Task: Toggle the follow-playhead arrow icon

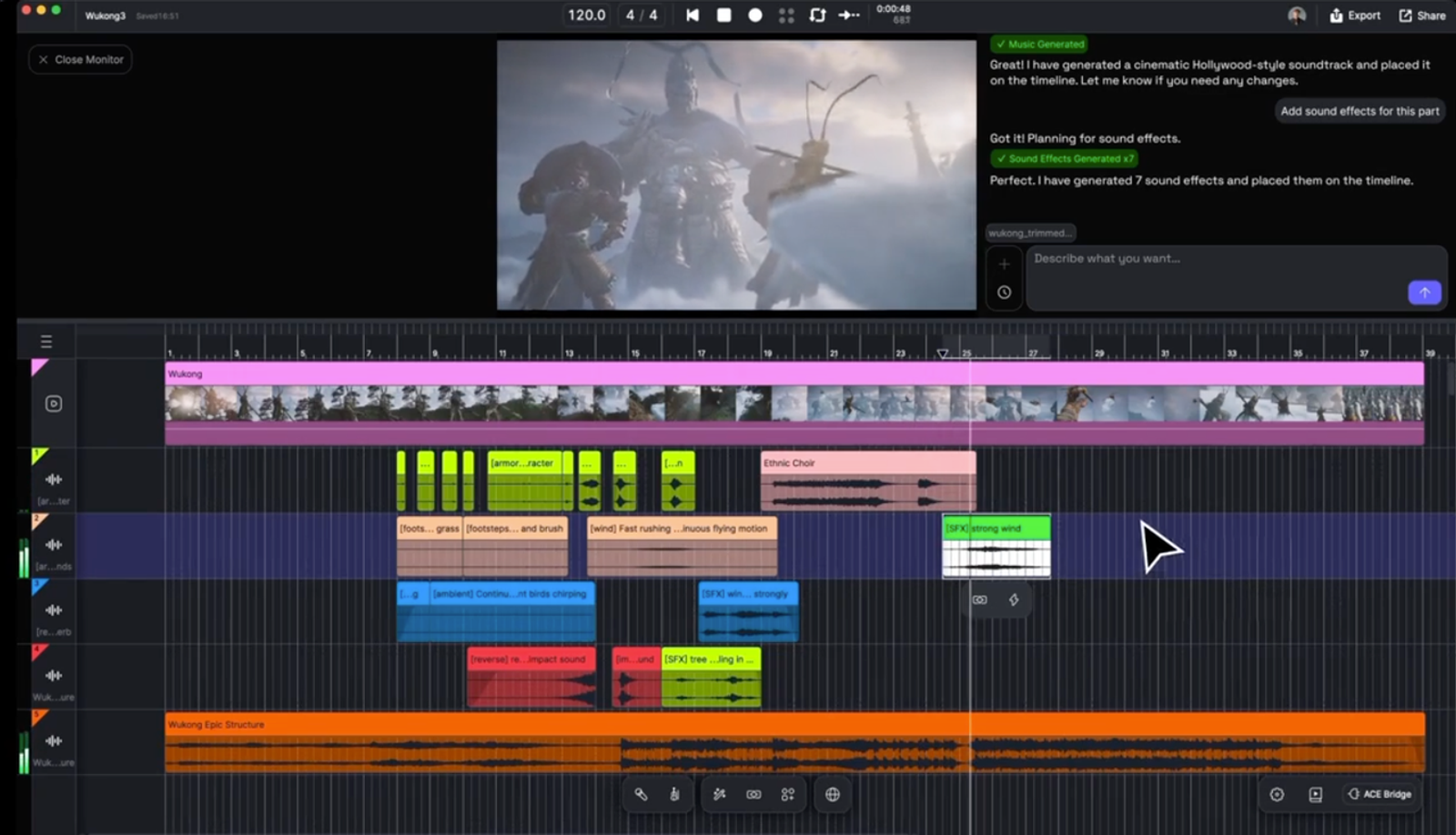Action: point(848,15)
